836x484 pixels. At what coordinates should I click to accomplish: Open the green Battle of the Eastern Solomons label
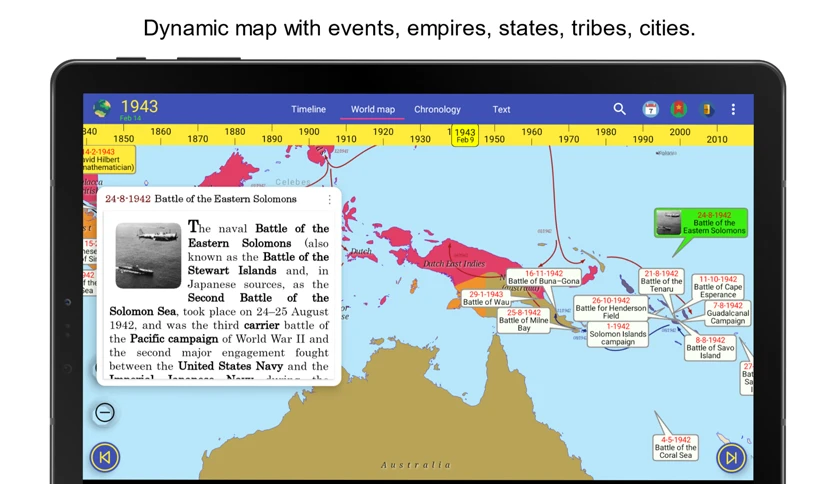tap(701, 223)
